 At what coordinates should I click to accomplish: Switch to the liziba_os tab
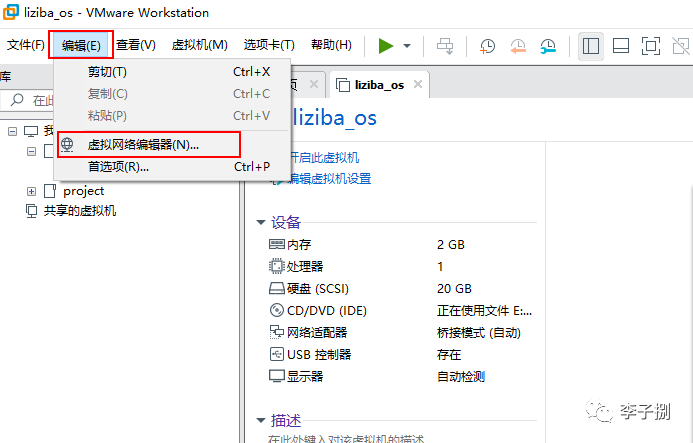[379, 85]
